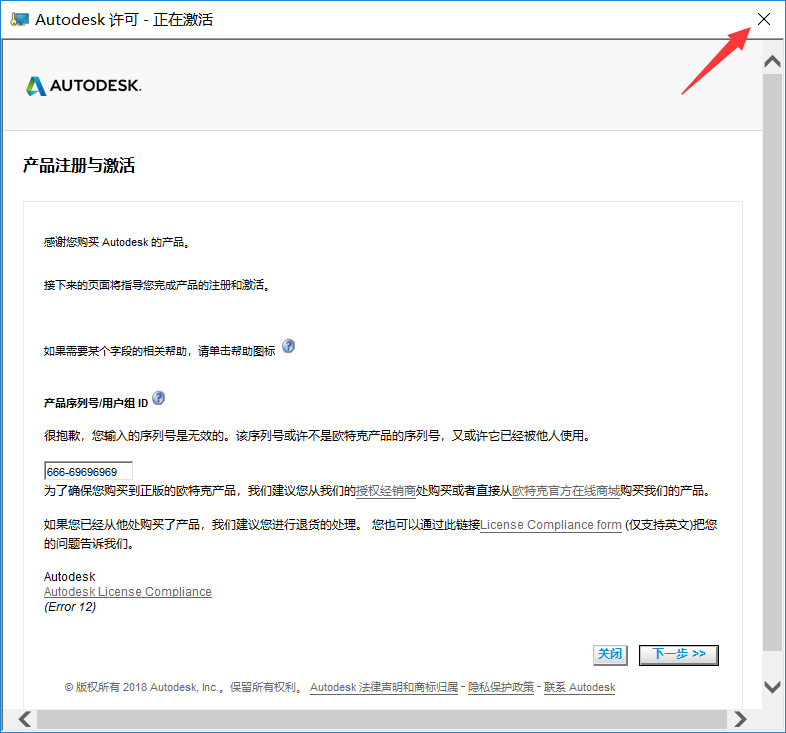
Task: Open the 欧特克官方在线商城 link
Action: (x=565, y=491)
